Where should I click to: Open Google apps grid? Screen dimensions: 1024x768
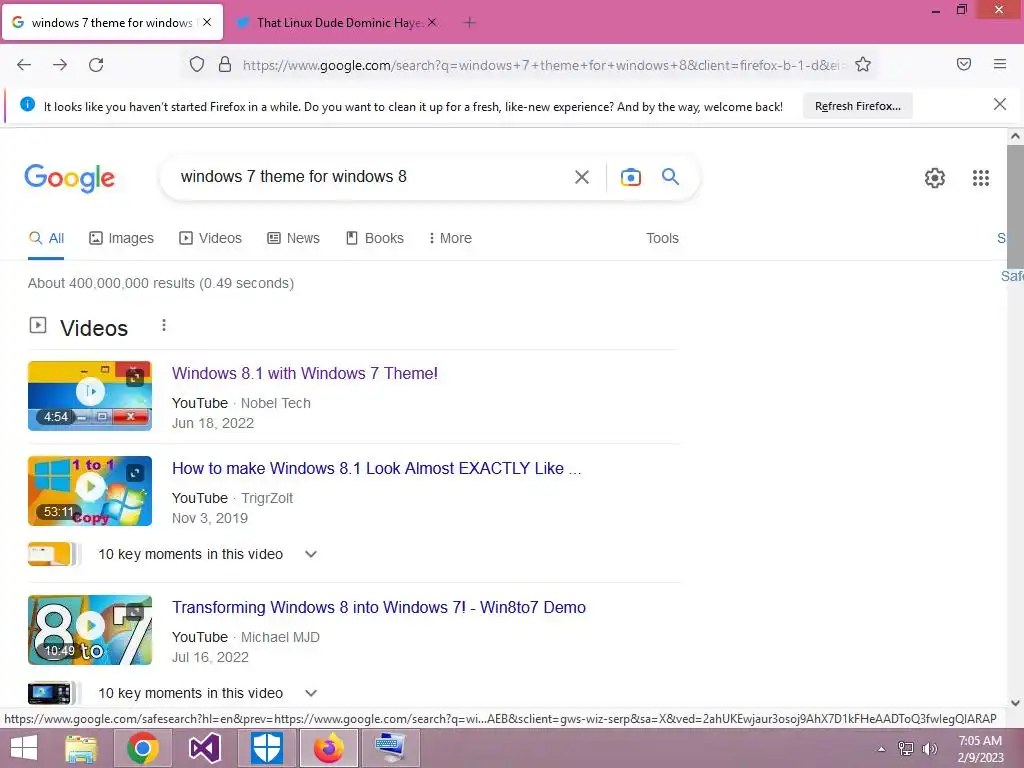tap(981, 178)
